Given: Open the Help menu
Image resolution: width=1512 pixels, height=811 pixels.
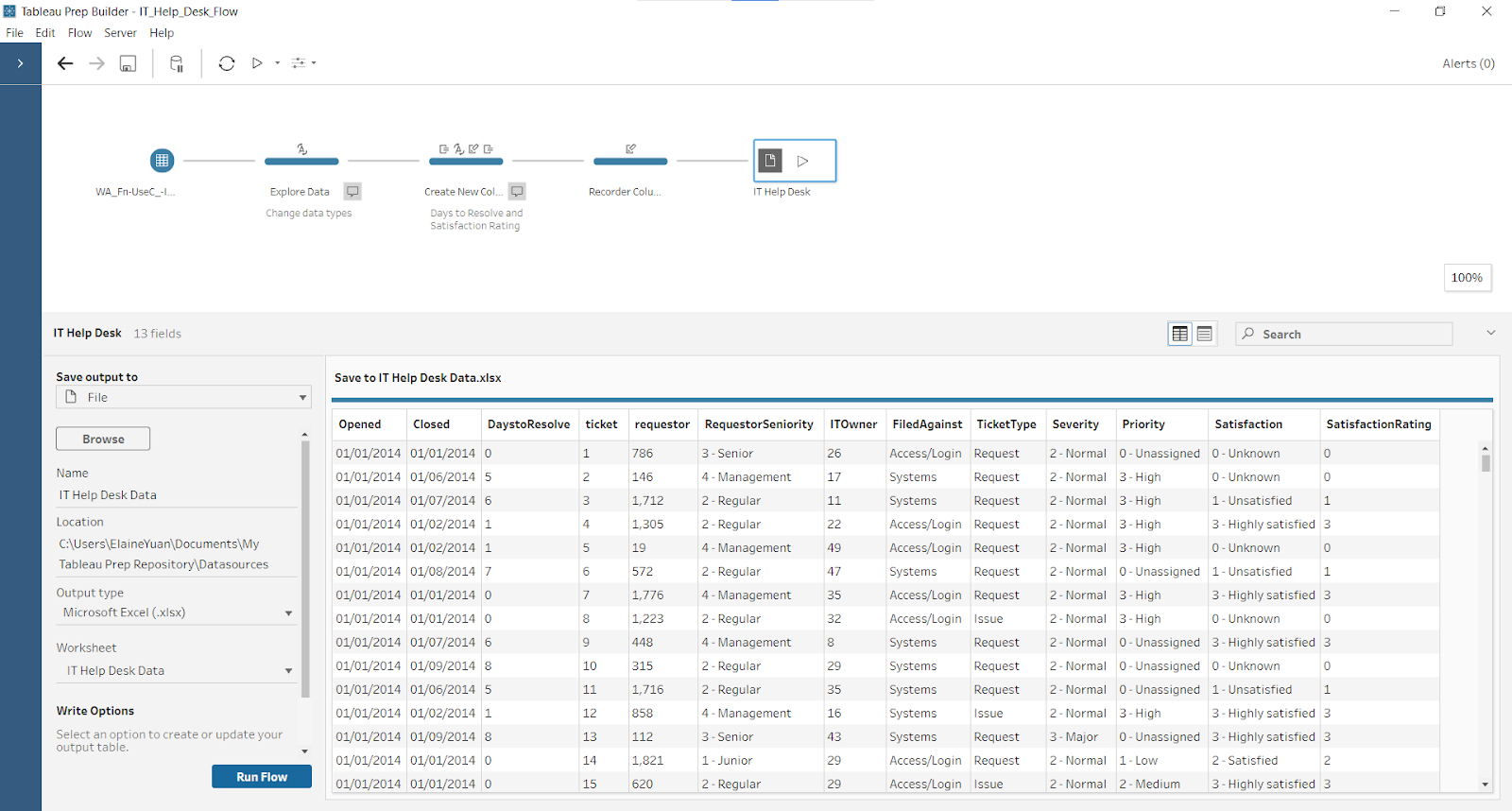Looking at the screenshot, I should tap(162, 32).
